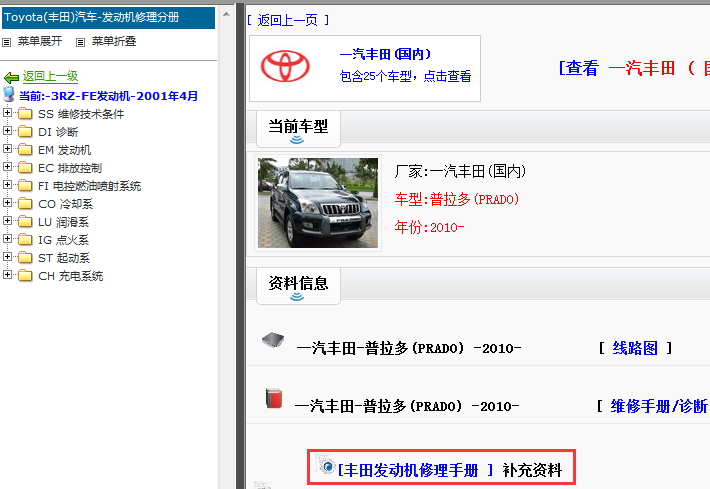Click the blue wave icon under 当前车型
Viewport: 710px width, 489px height.
(297, 139)
